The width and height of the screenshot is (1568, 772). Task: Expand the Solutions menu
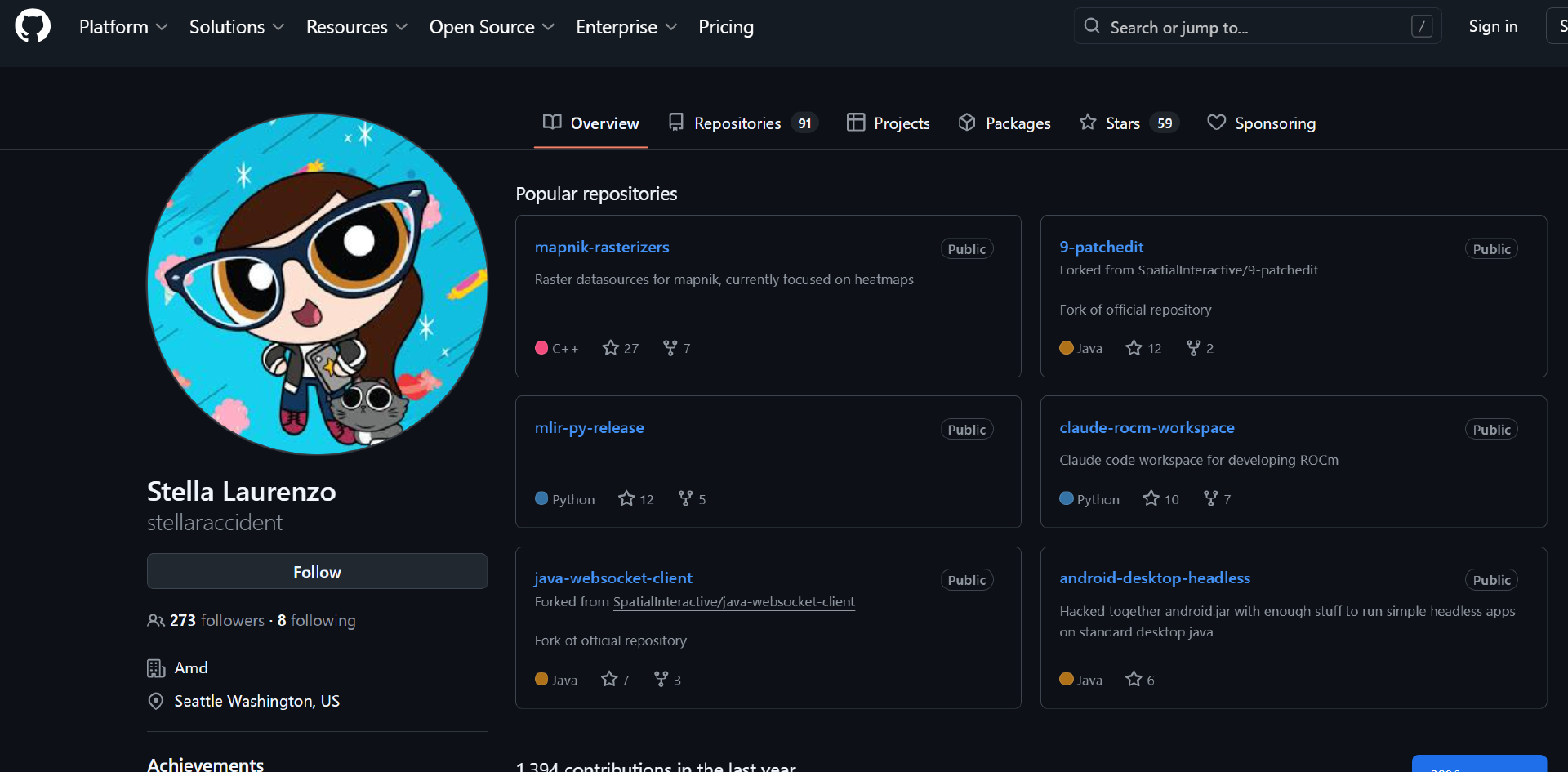coord(237,27)
